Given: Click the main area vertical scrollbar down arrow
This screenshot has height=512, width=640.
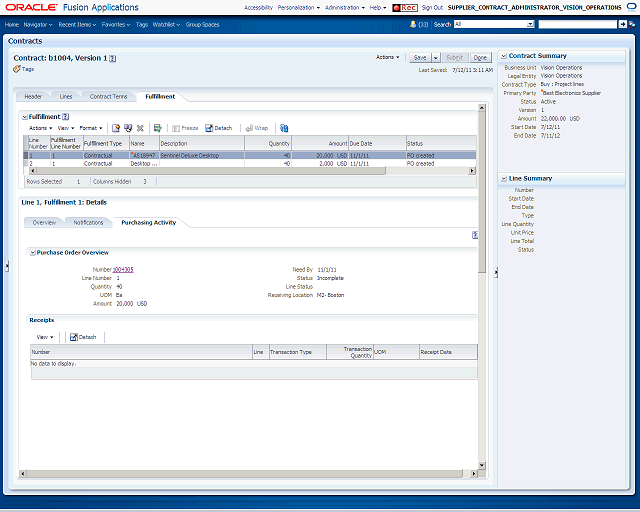Looking at the screenshot, I should pyautogui.click(x=482, y=465).
